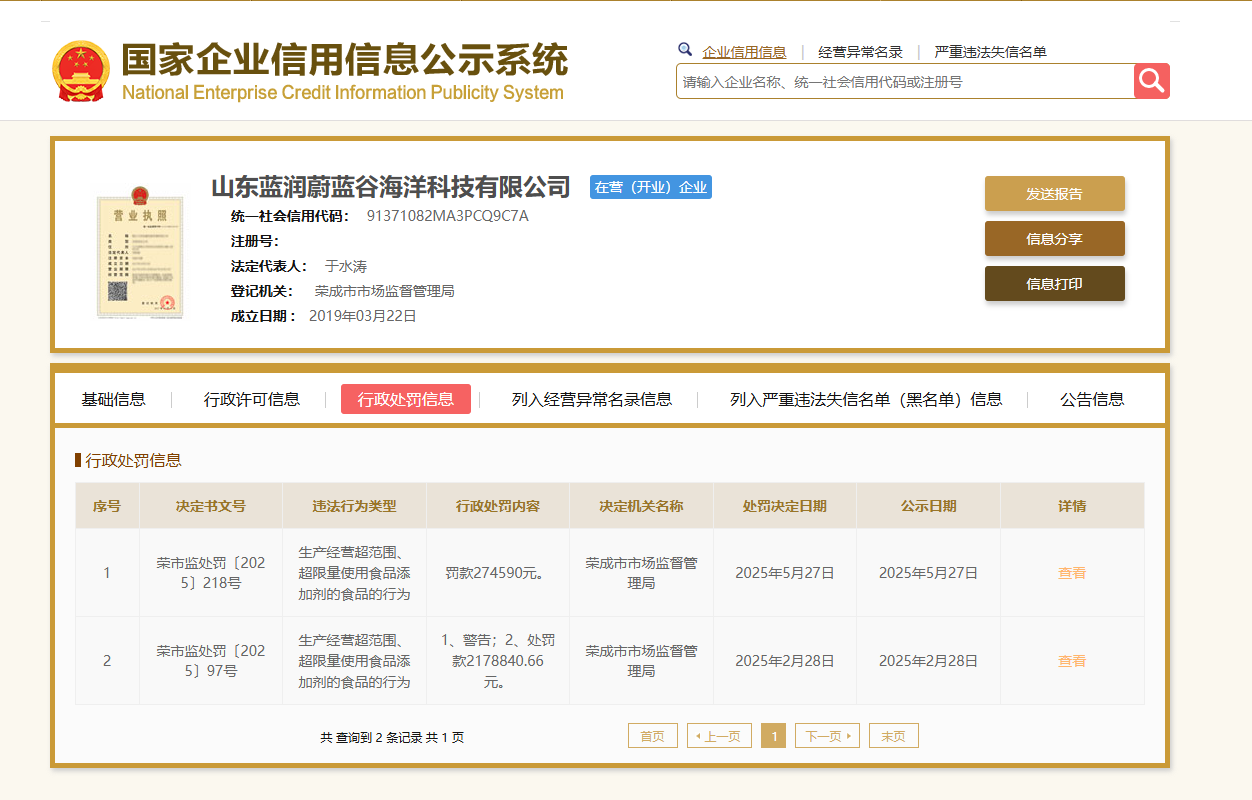Click the 公示日期 column header
The height and width of the screenshot is (800, 1252).
click(928, 506)
